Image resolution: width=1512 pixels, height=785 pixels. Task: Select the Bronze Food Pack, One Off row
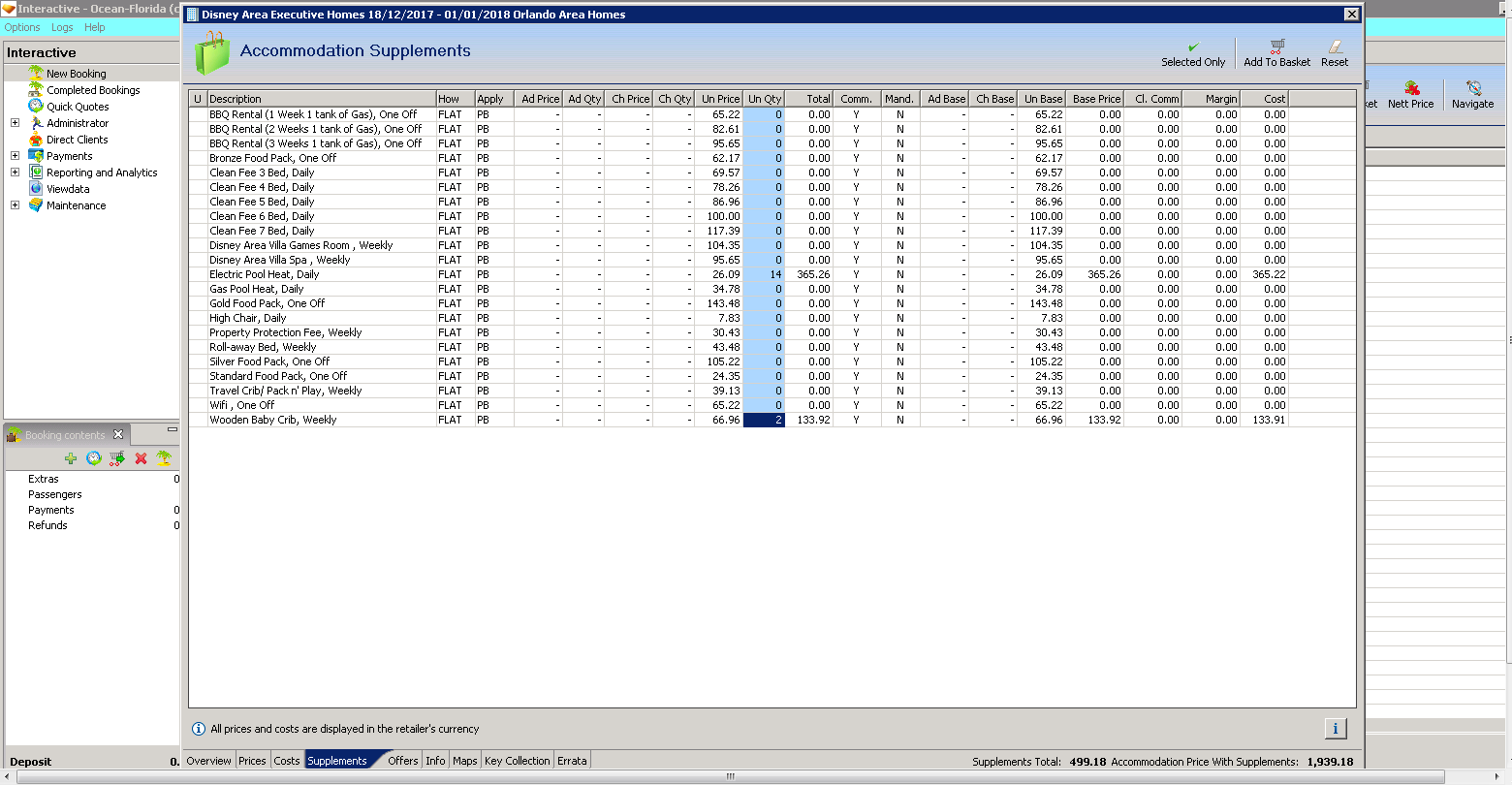pyautogui.click(x=738, y=158)
